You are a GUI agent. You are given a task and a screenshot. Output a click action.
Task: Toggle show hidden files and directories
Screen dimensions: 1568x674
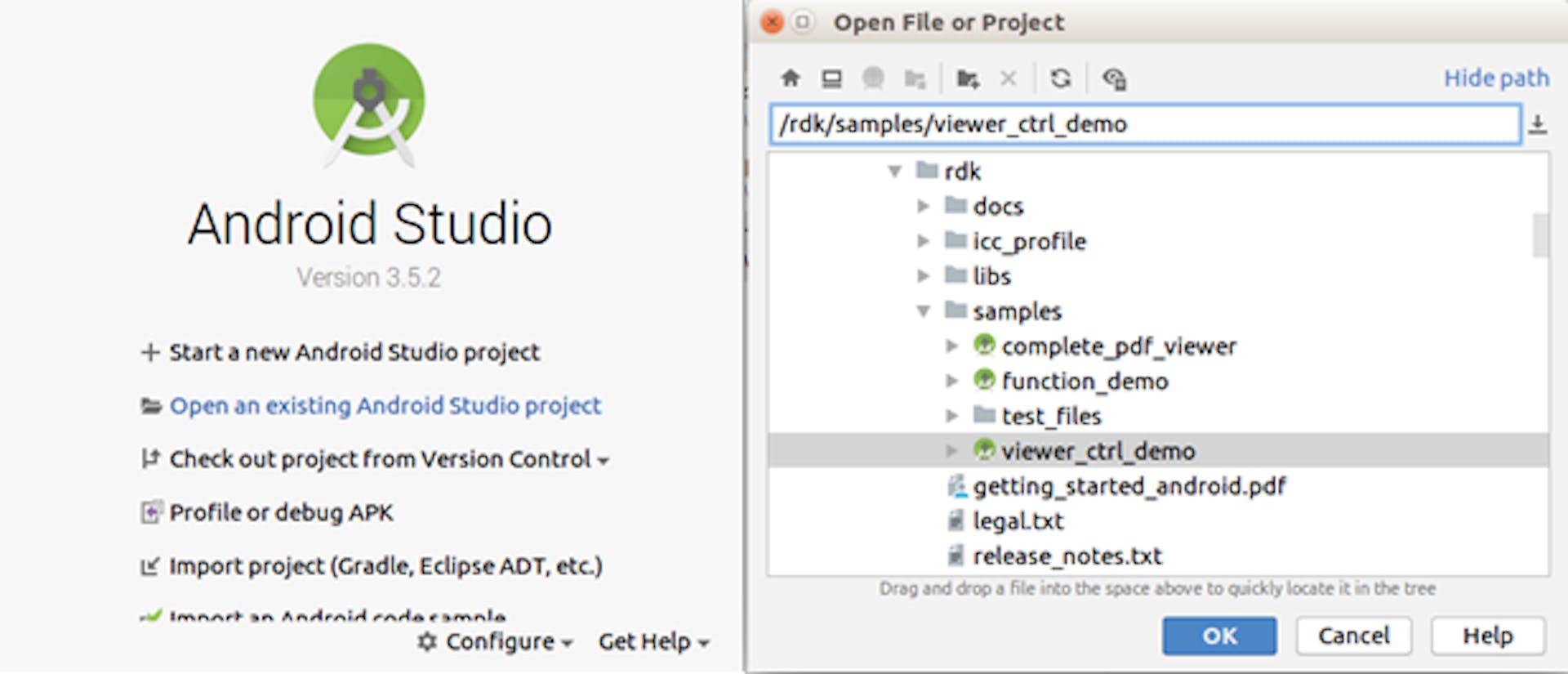coord(1114,78)
